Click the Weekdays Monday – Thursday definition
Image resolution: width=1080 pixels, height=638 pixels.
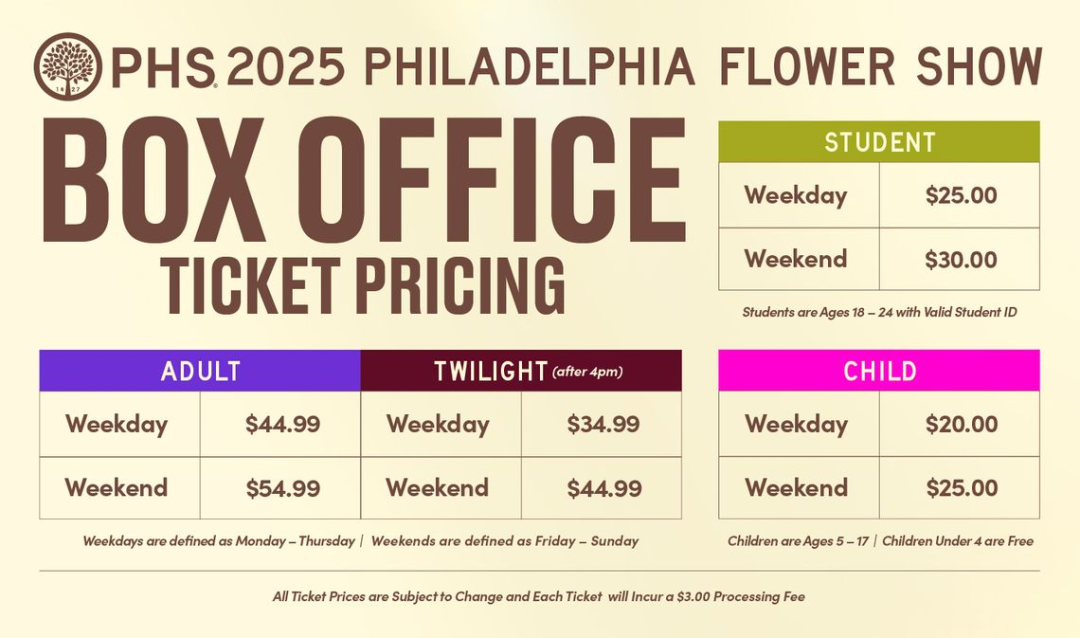(218, 541)
